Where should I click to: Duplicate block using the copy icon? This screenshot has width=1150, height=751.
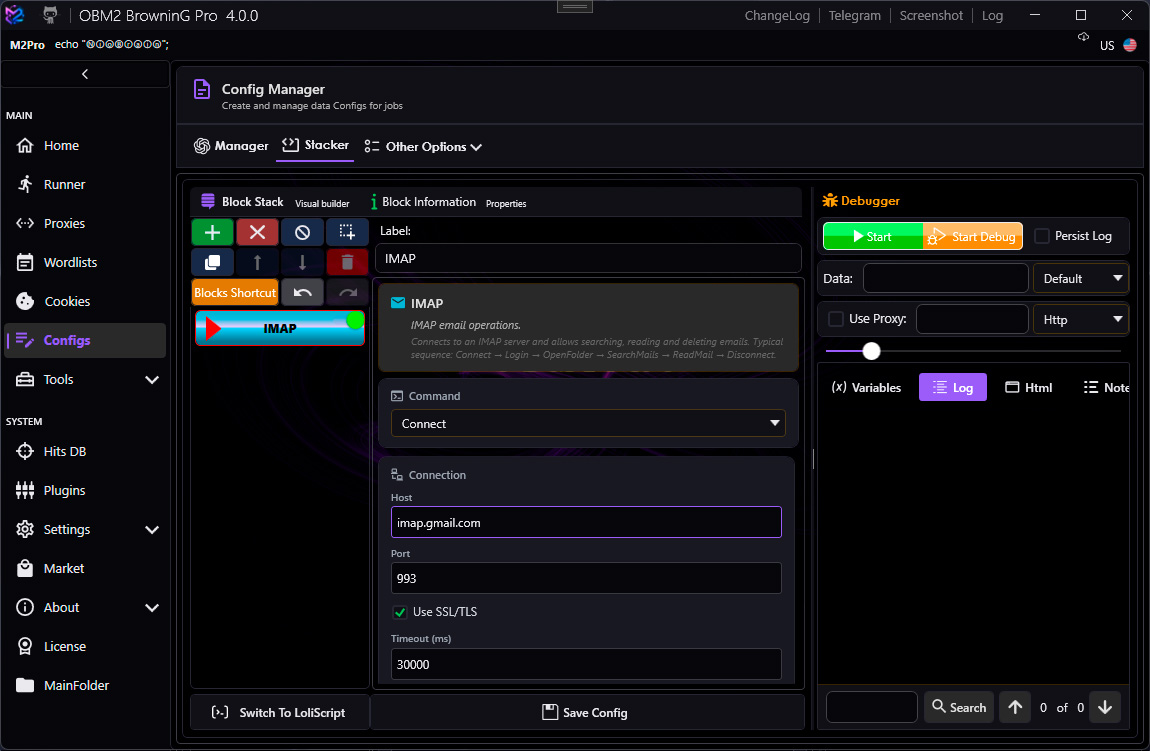click(x=213, y=262)
